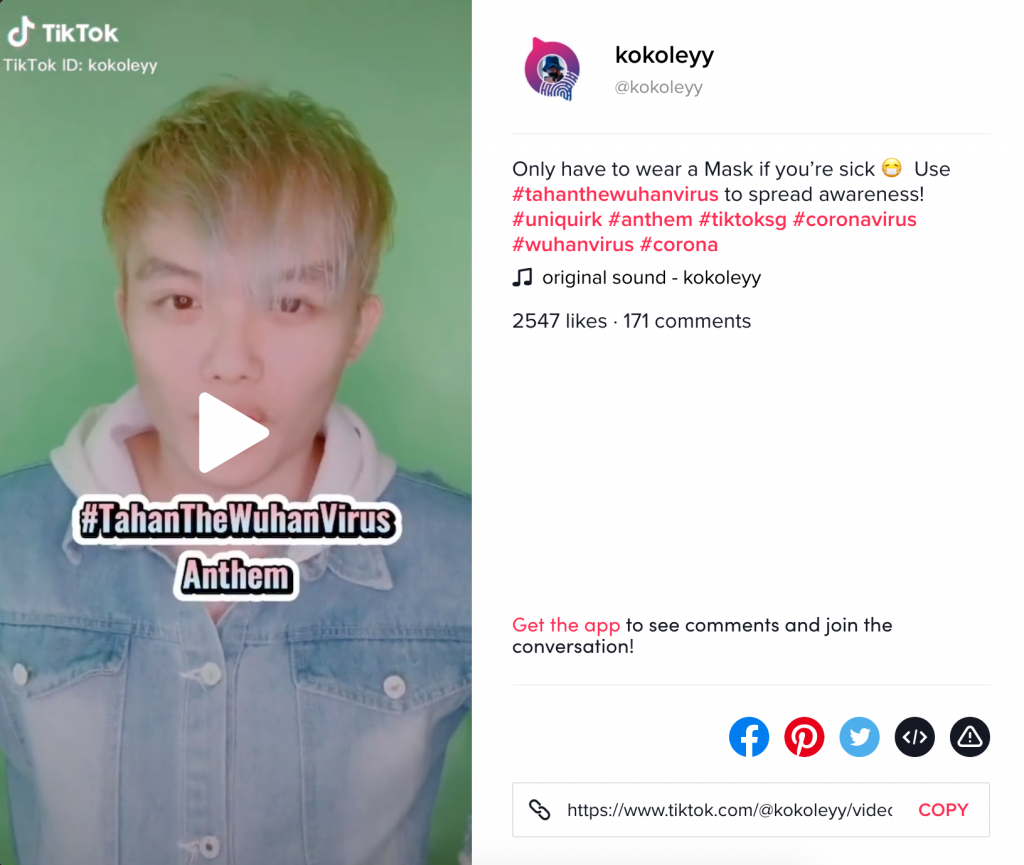Open the #anthem hashtag
The width and height of the screenshot is (1024, 865).
click(x=650, y=219)
